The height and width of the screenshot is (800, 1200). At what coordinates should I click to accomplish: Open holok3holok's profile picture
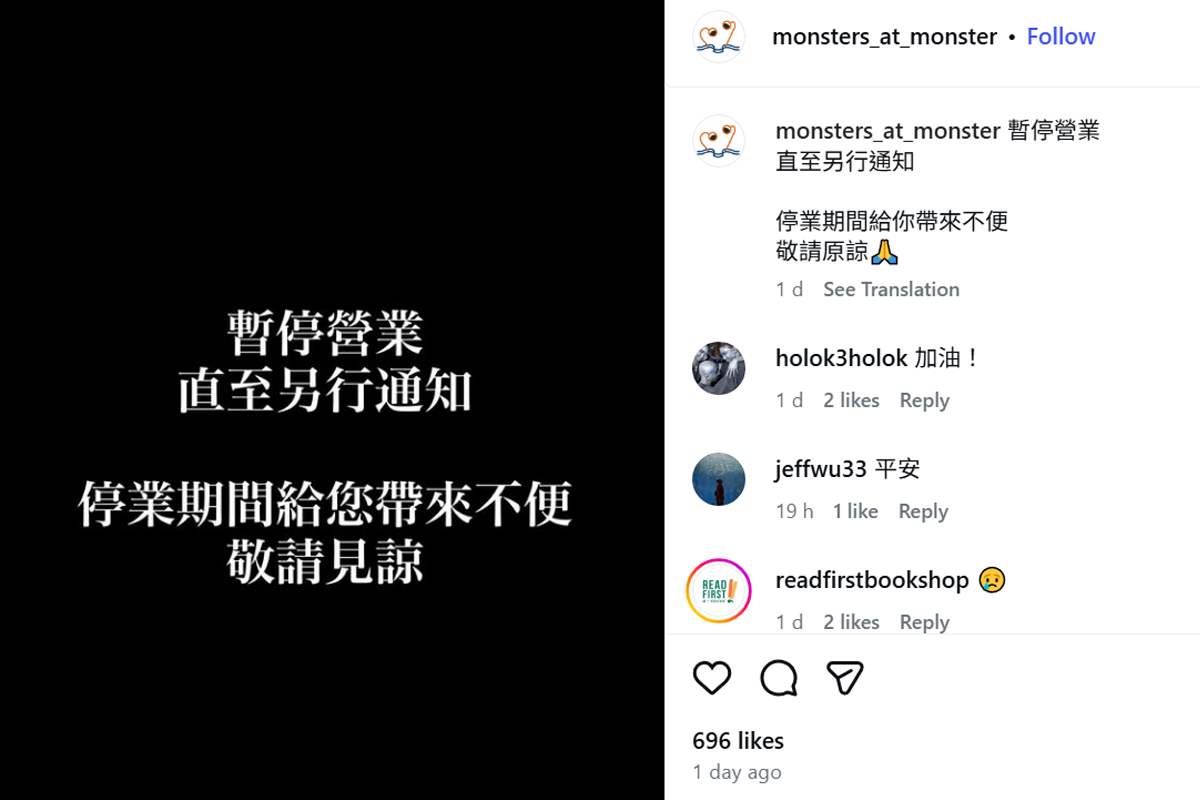tap(719, 368)
